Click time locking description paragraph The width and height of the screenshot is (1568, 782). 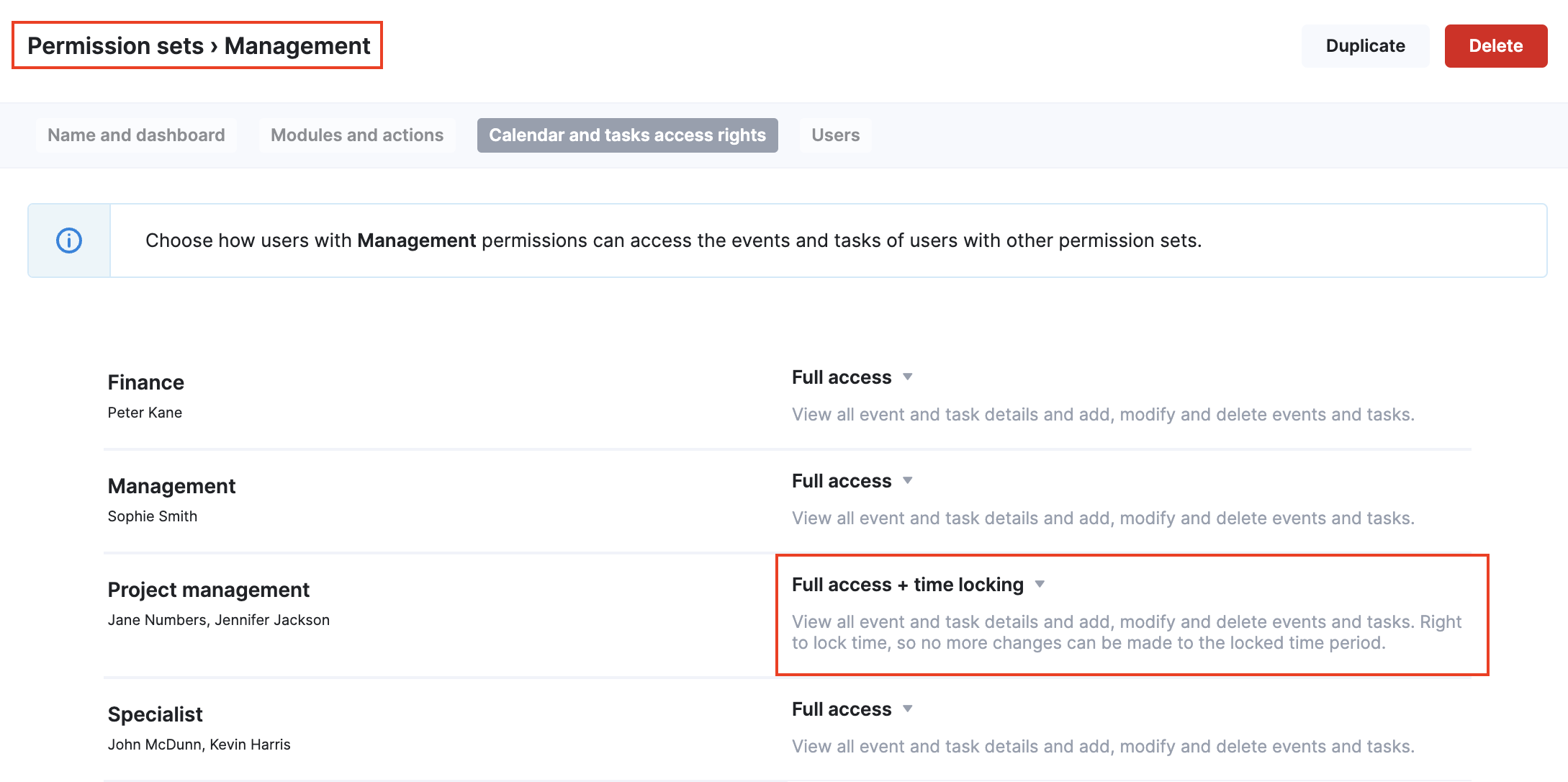(1127, 632)
